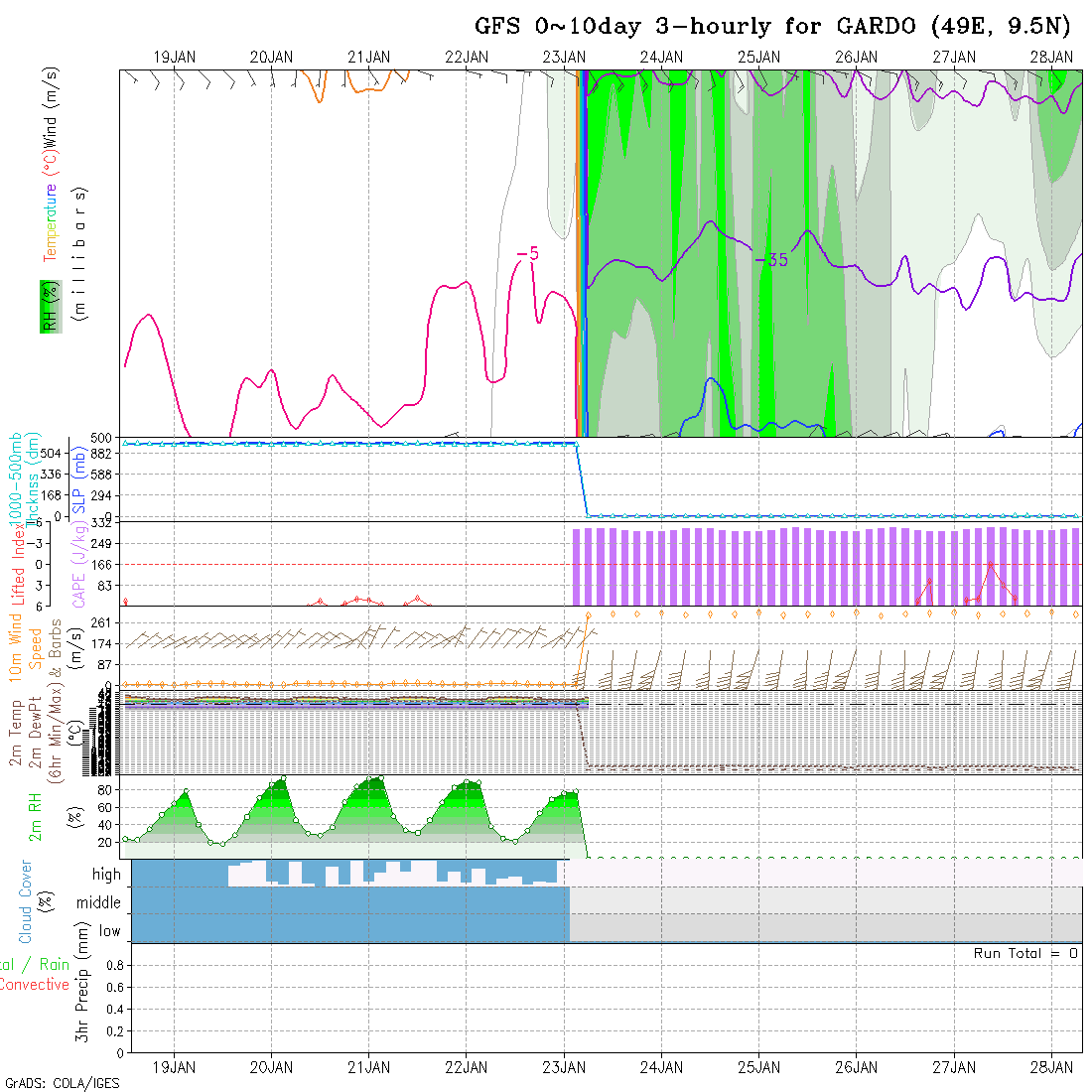1092x1092 pixels.
Task: Select the 23JAN label on top axis
Action: click(563, 57)
